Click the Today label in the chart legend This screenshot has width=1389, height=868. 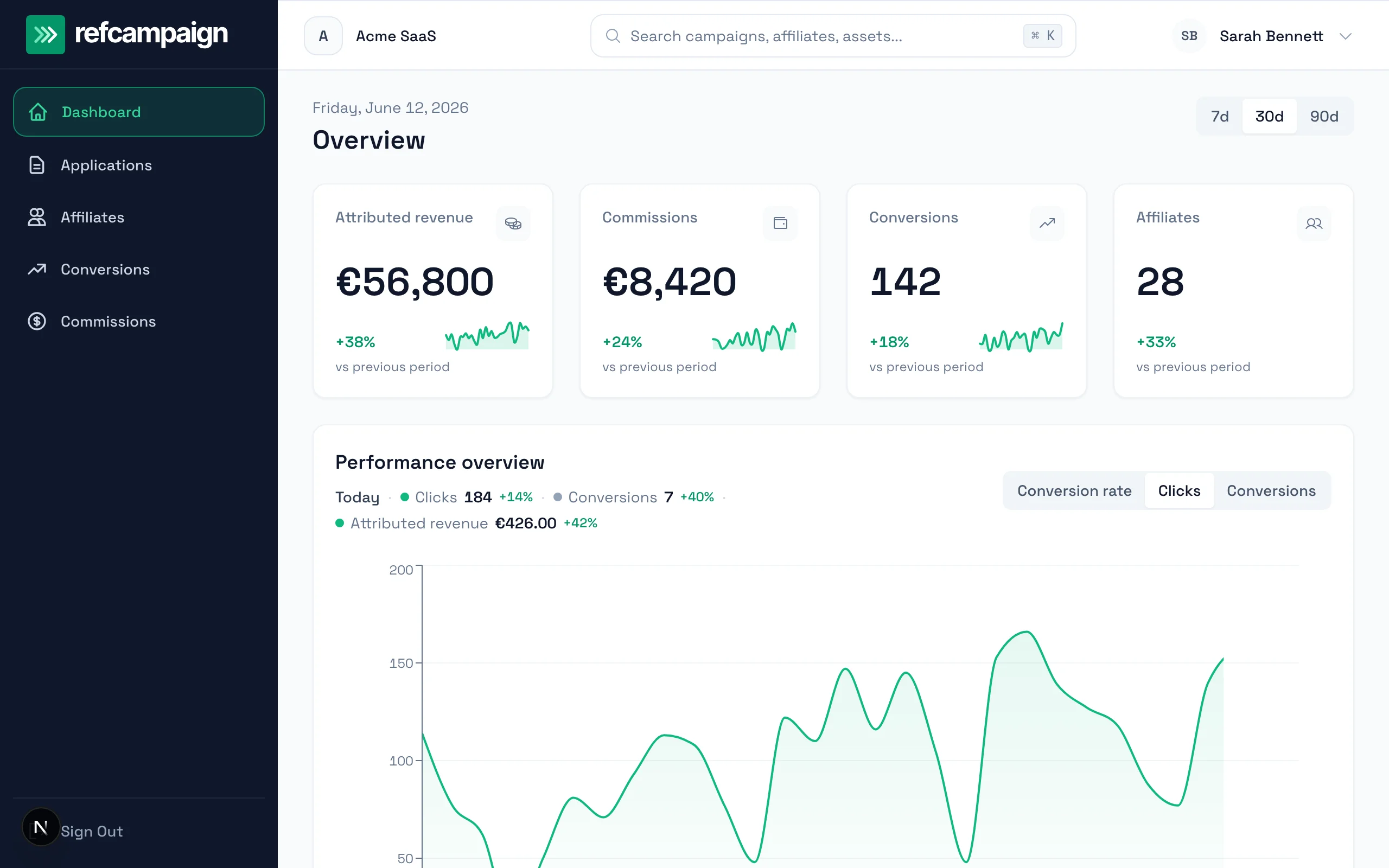[x=357, y=497]
